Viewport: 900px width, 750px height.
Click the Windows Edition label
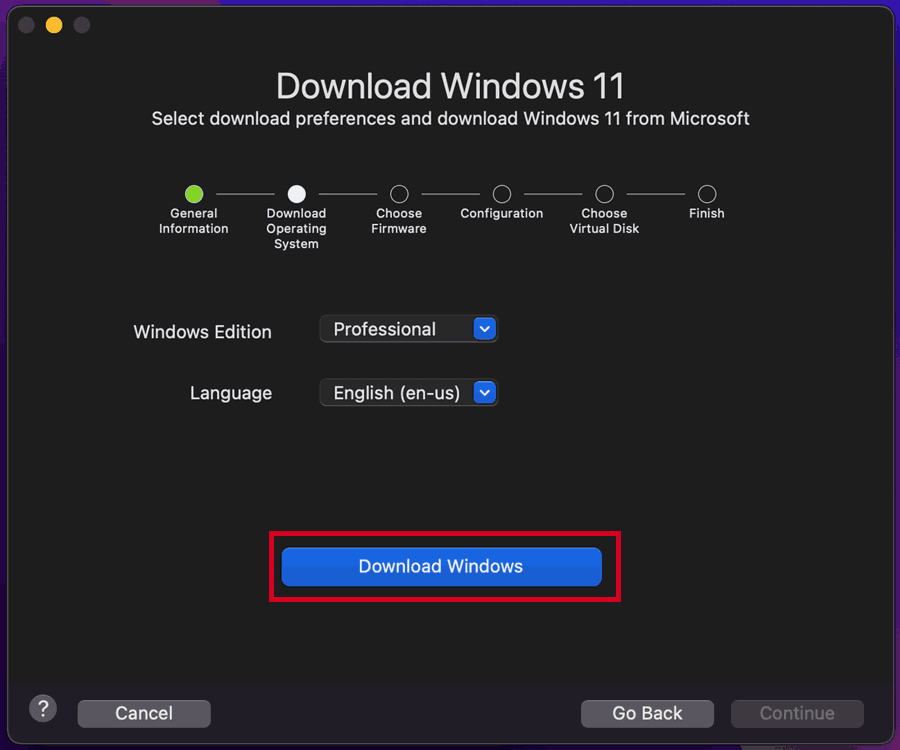pyautogui.click(x=203, y=332)
